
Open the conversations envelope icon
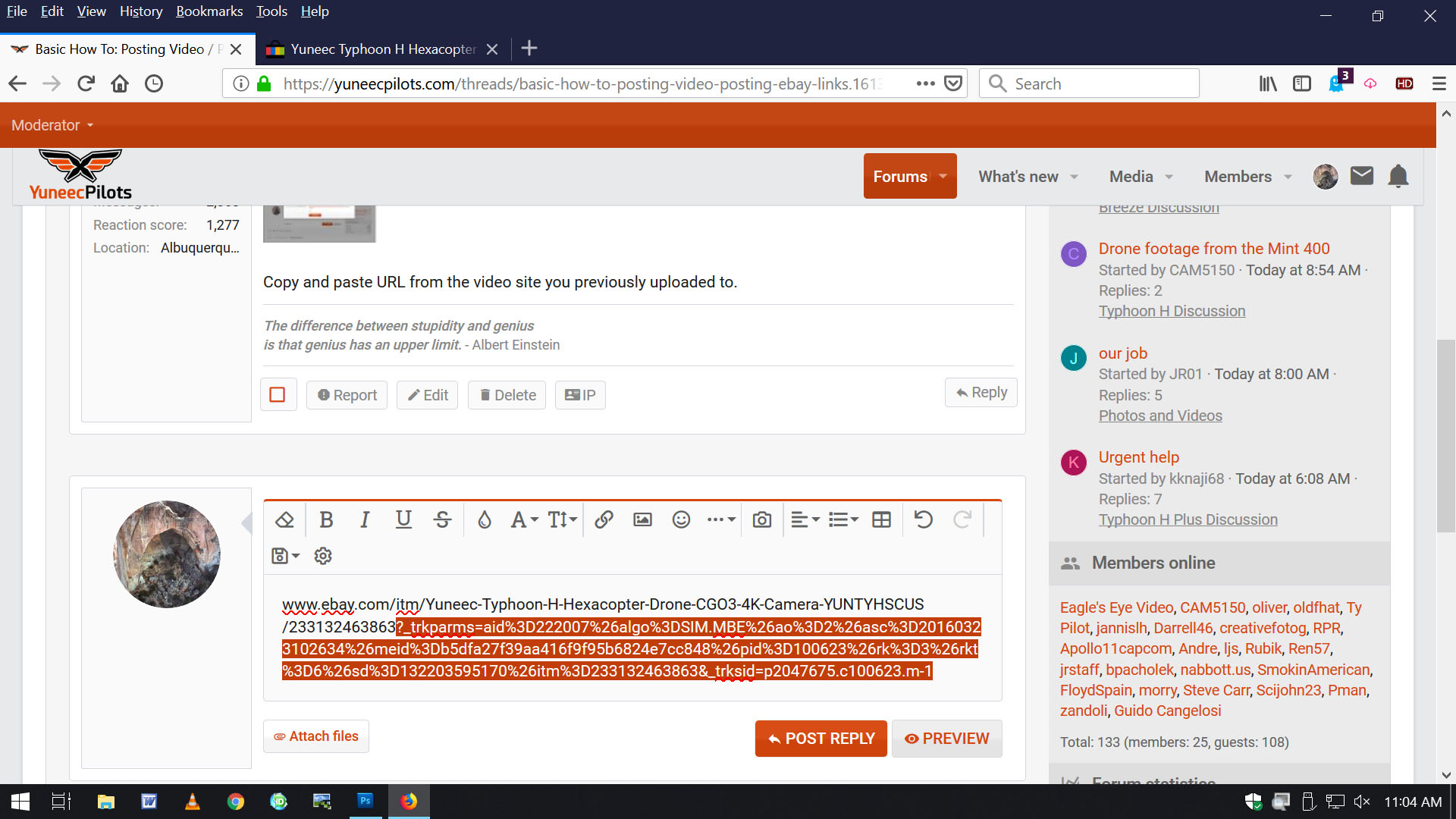[1362, 176]
